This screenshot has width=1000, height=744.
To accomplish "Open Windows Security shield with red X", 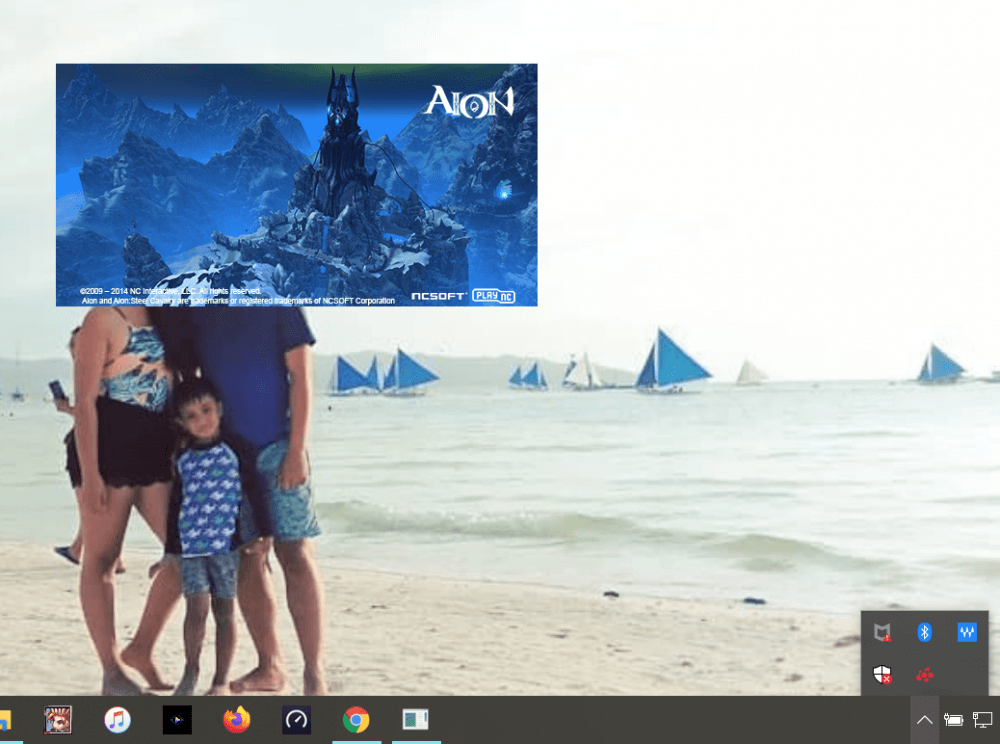I will pos(882,675).
